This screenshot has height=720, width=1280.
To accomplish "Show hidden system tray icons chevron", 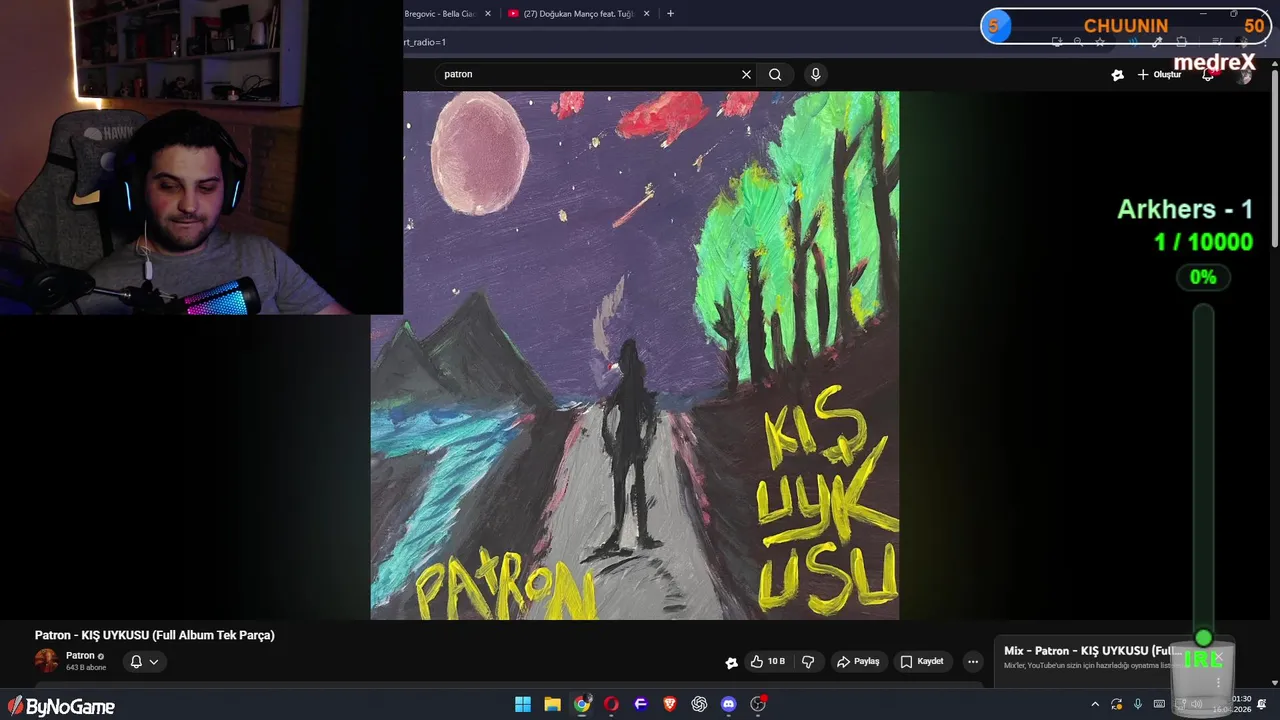I will click(x=1095, y=704).
